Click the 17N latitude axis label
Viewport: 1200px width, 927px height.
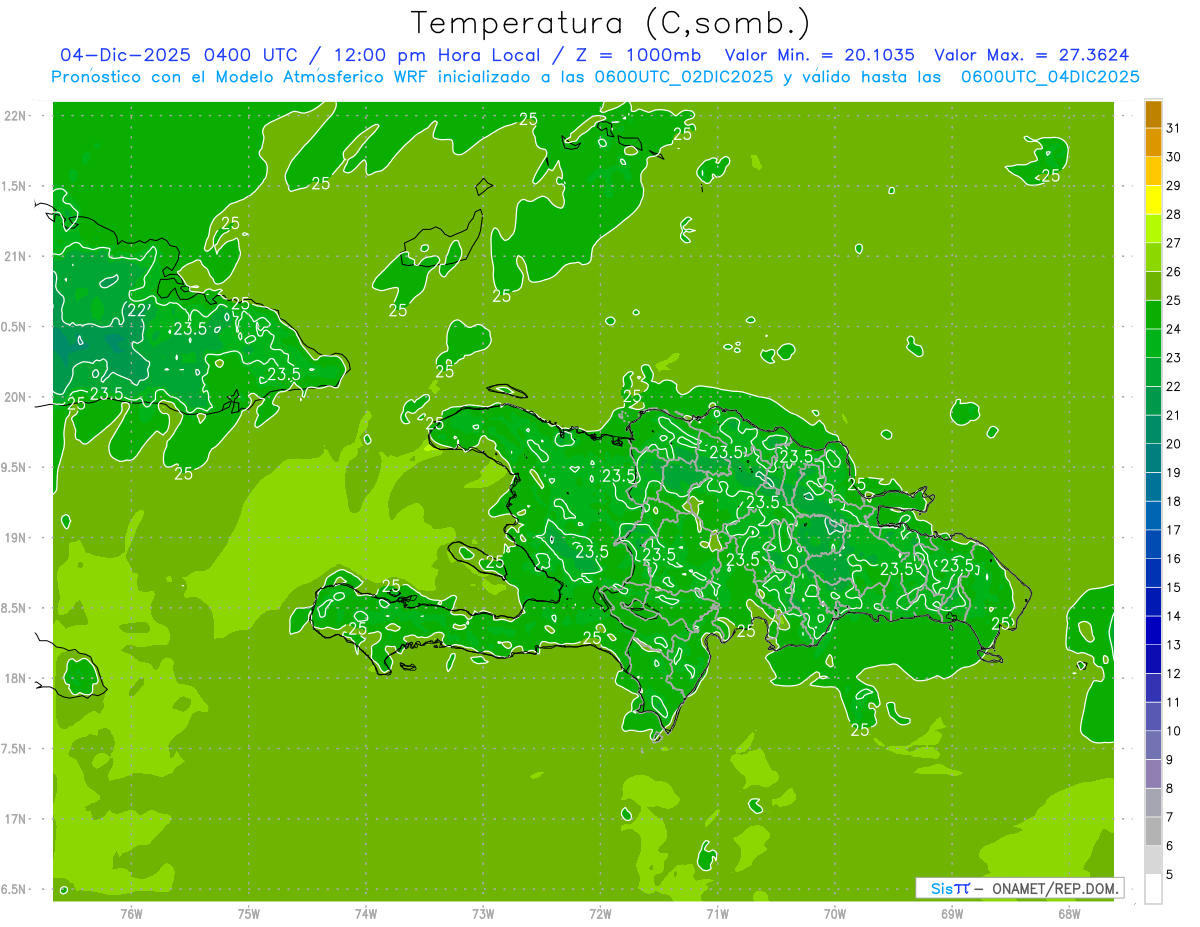tap(17, 819)
